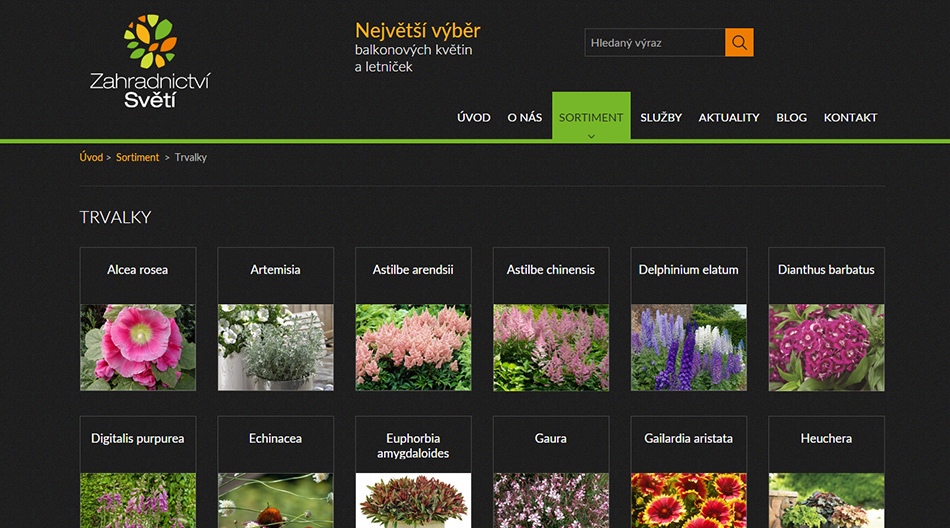Screen dimensions: 950x528
Task: Open the Heuchera title link
Action: pos(826,438)
